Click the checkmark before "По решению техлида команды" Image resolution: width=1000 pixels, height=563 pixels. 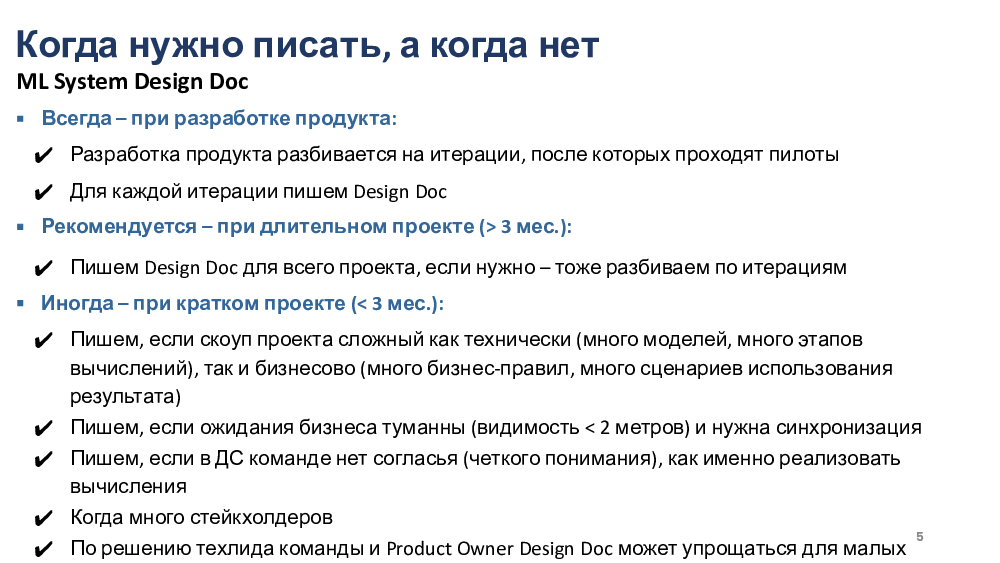coord(44,550)
